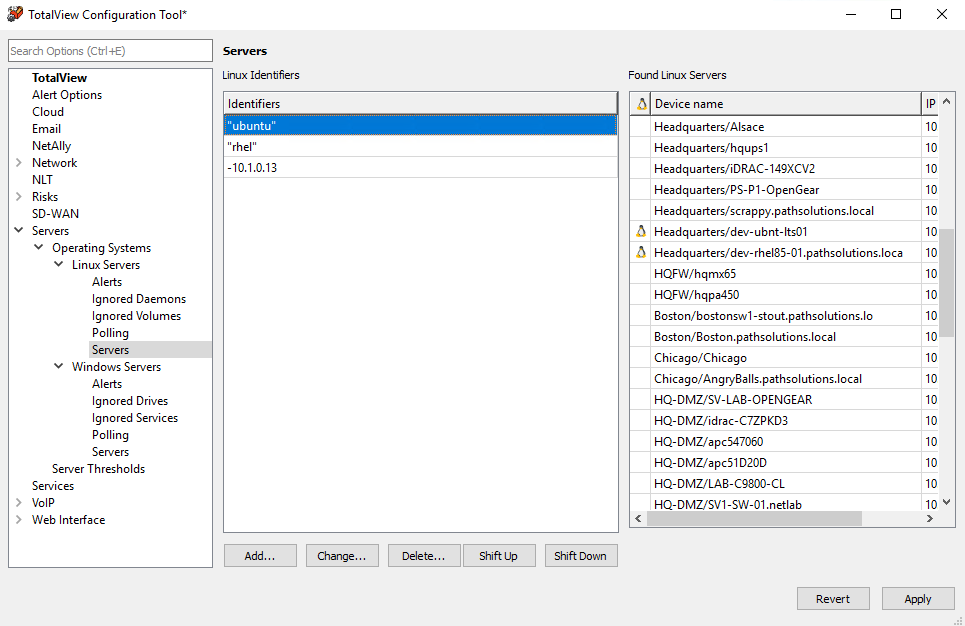Screen dimensions: 965x626
Task: Collapse the Windows Servers branch
Action: tap(57, 366)
